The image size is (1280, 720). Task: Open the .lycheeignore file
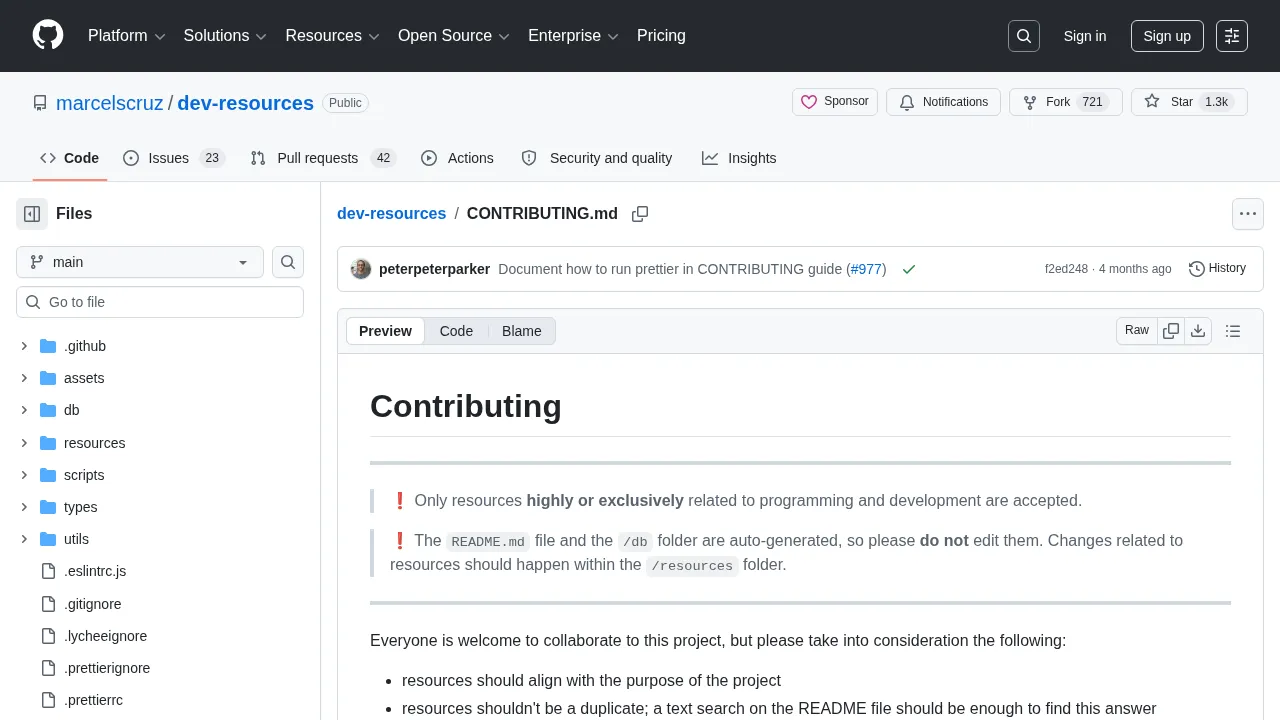coord(106,636)
